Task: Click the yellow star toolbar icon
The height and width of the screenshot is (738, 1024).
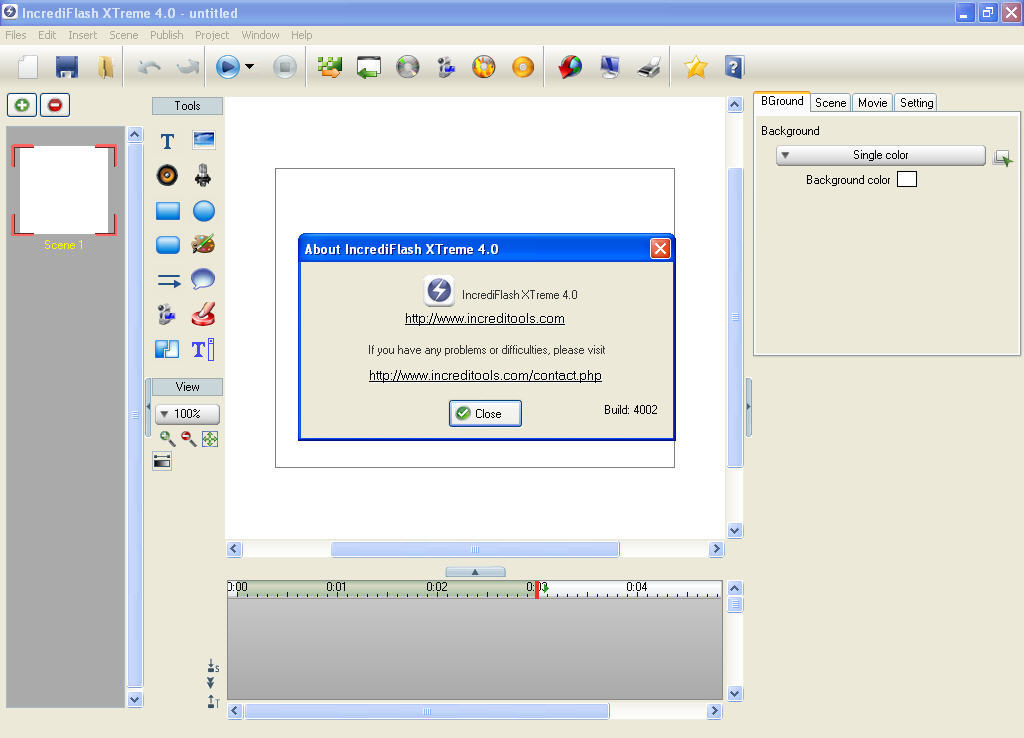Action: pyautogui.click(x=696, y=67)
